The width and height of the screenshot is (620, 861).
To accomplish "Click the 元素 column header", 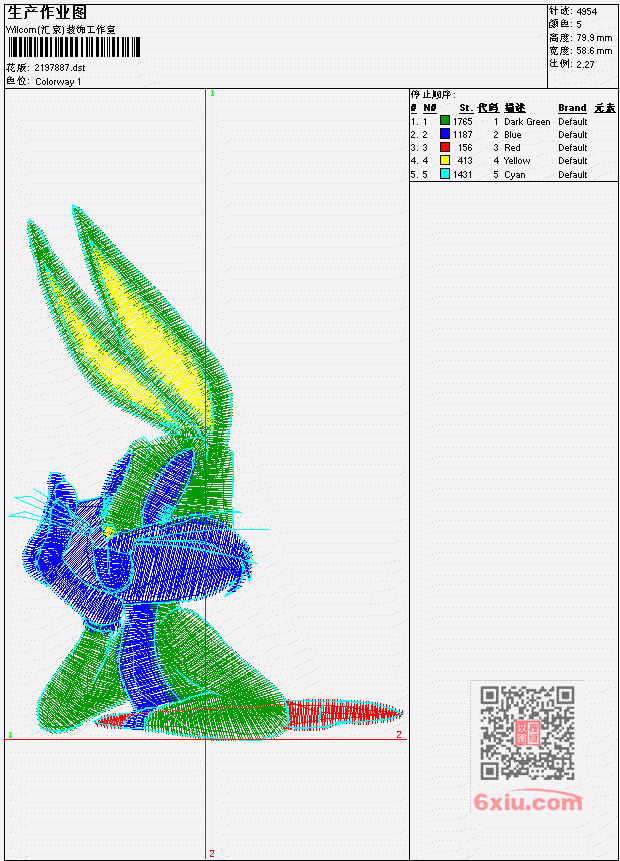I will (605, 108).
